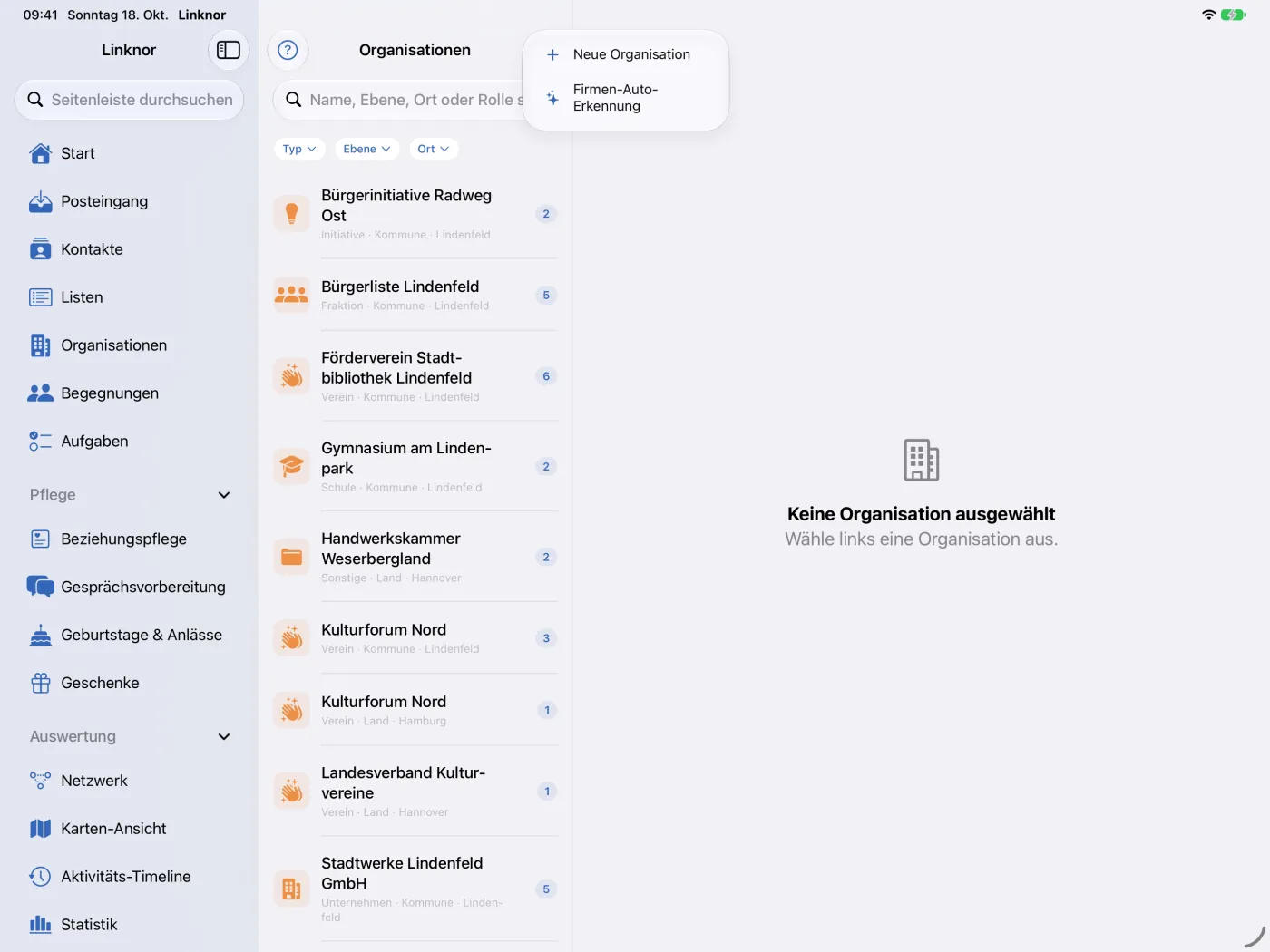The height and width of the screenshot is (952, 1270).
Task: Open Posteingang inbox
Action: [x=129, y=201]
